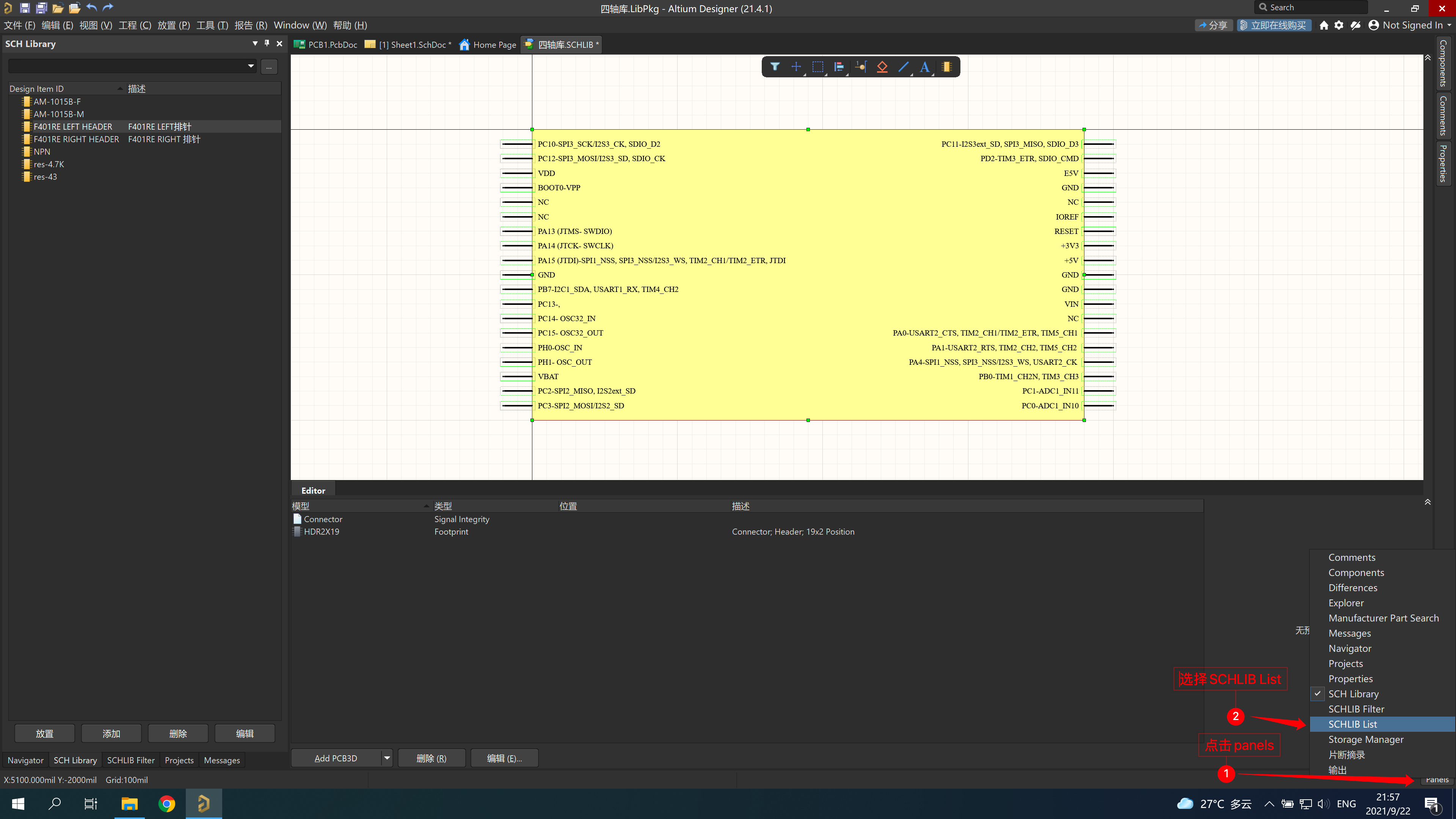Image resolution: width=1456 pixels, height=819 pixels.
Task: Open the Navigator bottom tab
Action: pos(25,760)
